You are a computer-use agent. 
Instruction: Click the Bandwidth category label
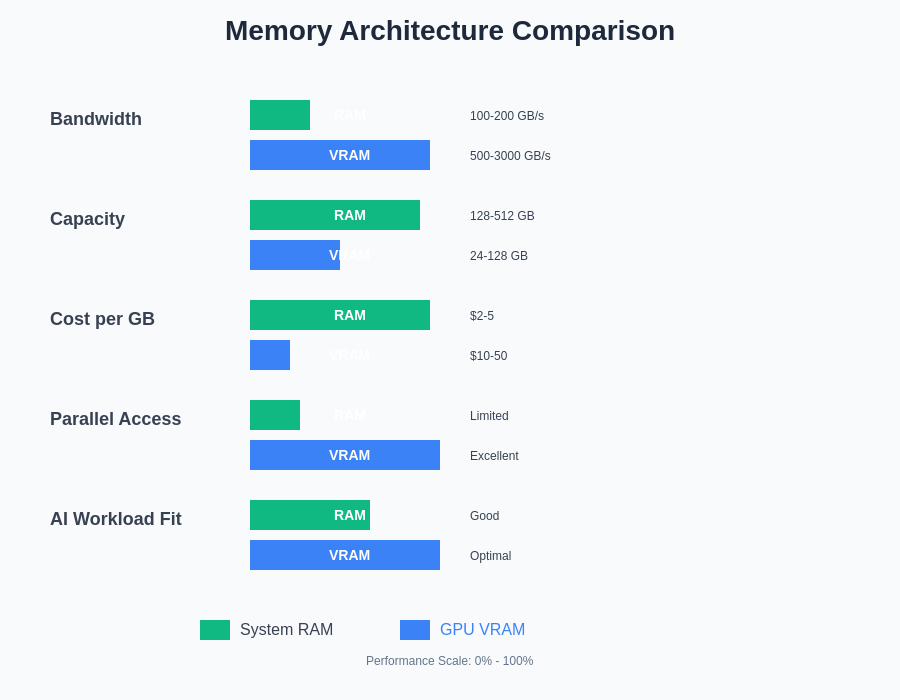click(96, 119)
